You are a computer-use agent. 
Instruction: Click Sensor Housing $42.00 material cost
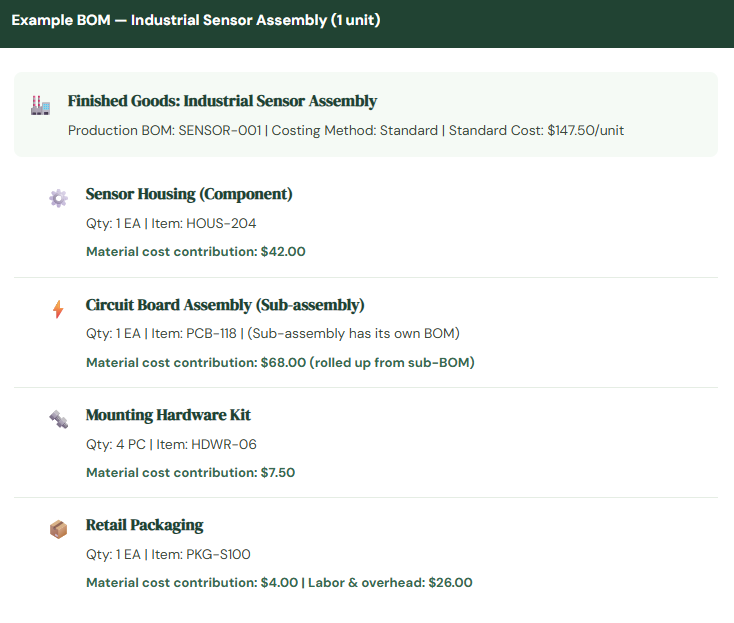pyautogui.click(x=196, y=251)
